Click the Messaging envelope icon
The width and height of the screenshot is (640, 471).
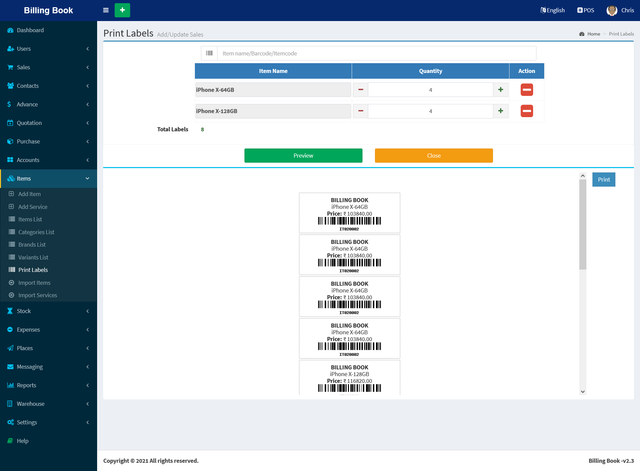click(10, 367)
